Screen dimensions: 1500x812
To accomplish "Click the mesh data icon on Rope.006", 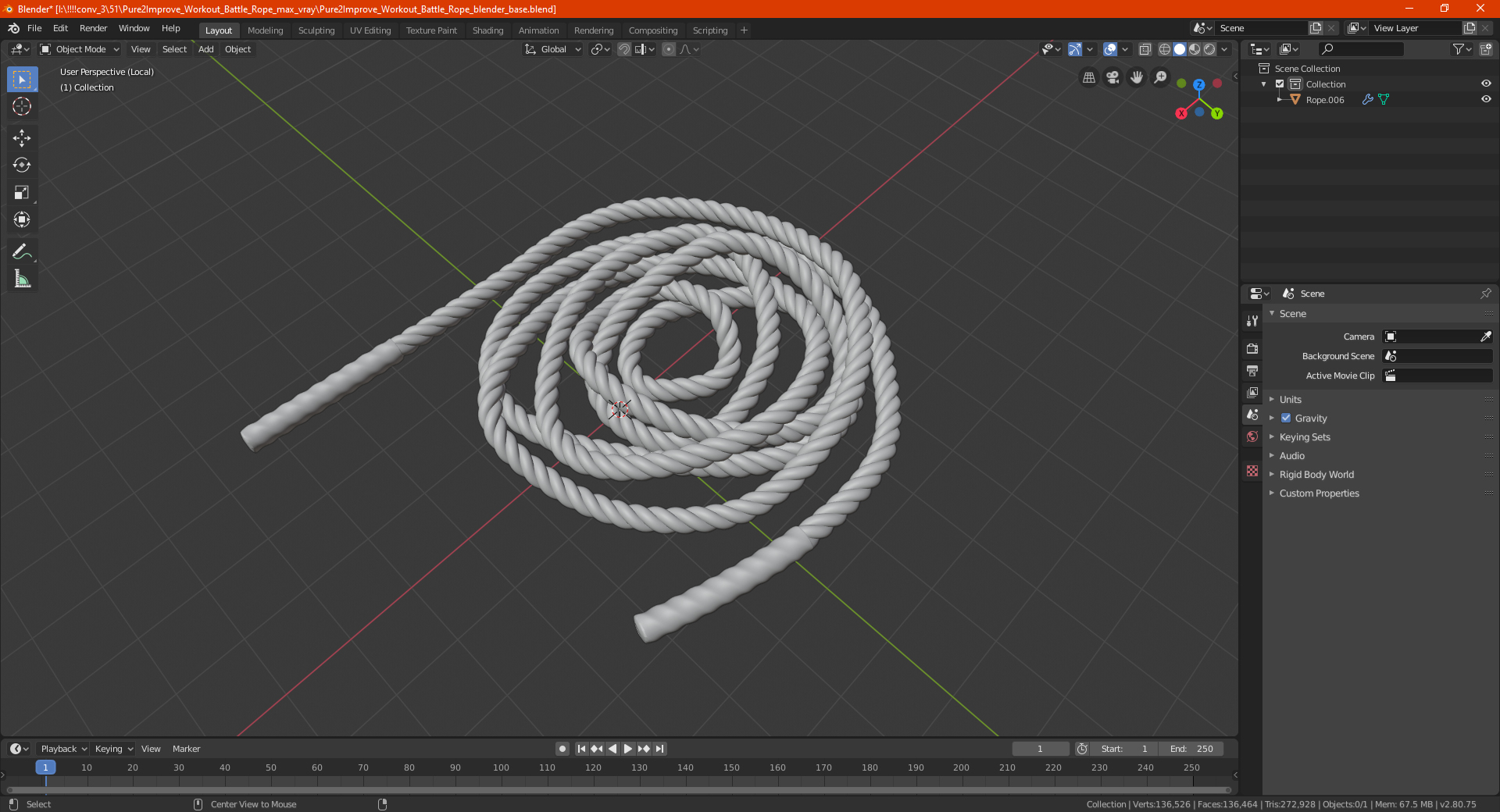I will pyautogui.click(x=1384, y=99).
